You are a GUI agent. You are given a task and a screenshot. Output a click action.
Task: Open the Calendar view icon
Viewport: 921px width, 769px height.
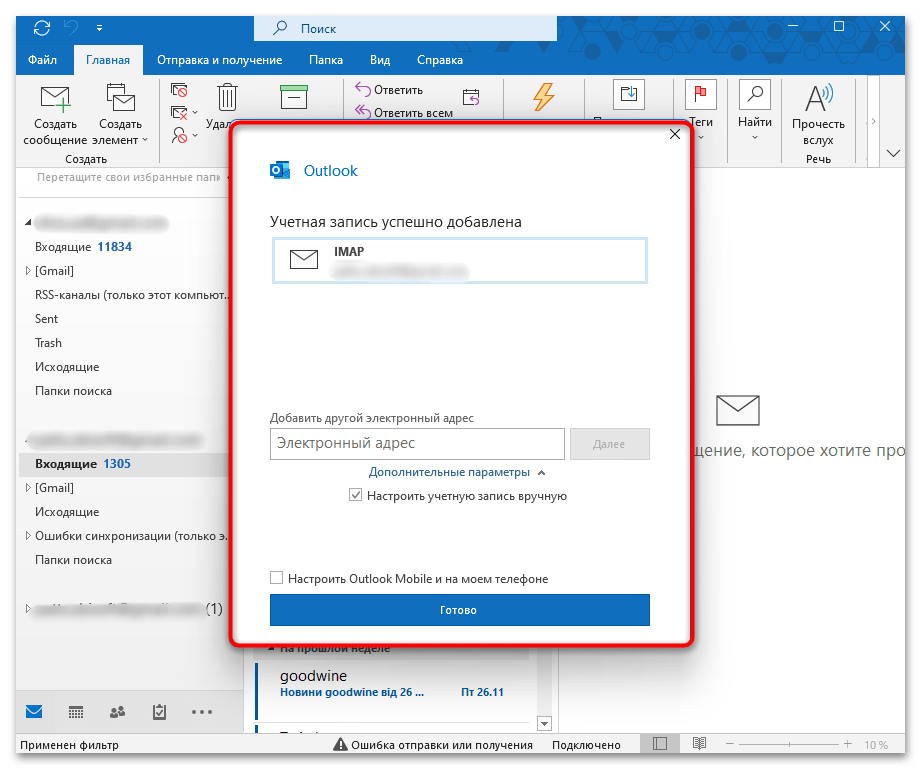(x=76, y=712)
